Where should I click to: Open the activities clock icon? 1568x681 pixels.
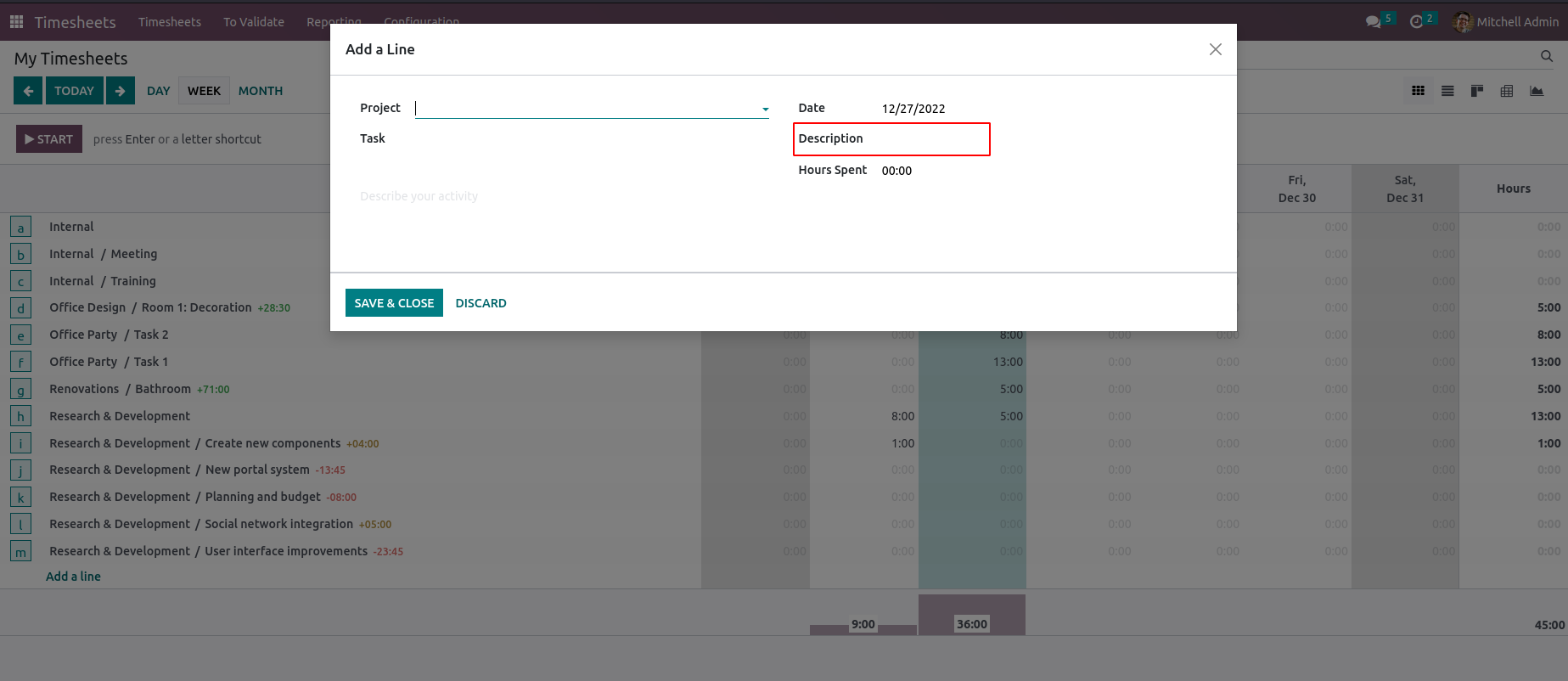click(1416, 22)
